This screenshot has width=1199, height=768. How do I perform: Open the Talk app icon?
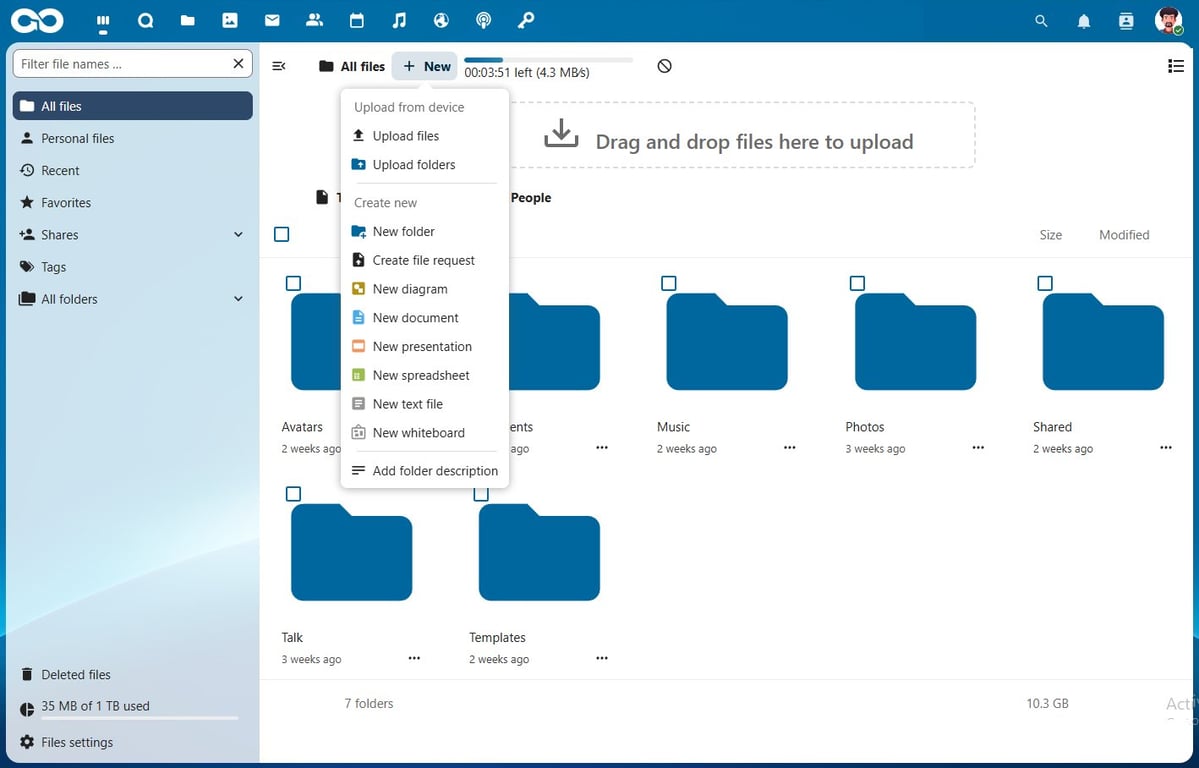tap(145, 21)
